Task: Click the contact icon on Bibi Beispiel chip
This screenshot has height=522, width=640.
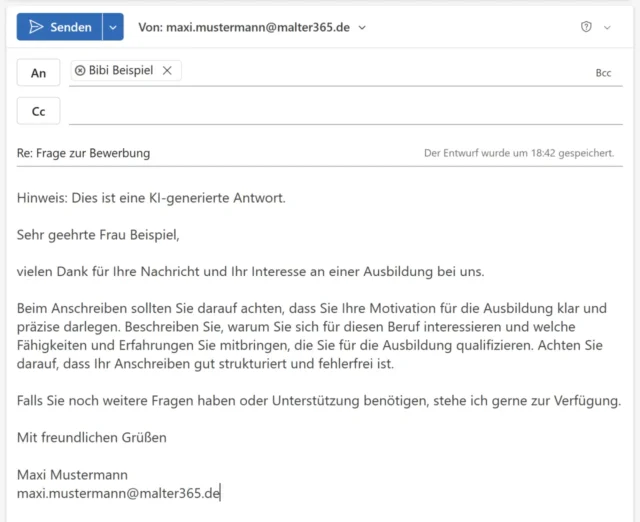Action: (x=80, y=70)
